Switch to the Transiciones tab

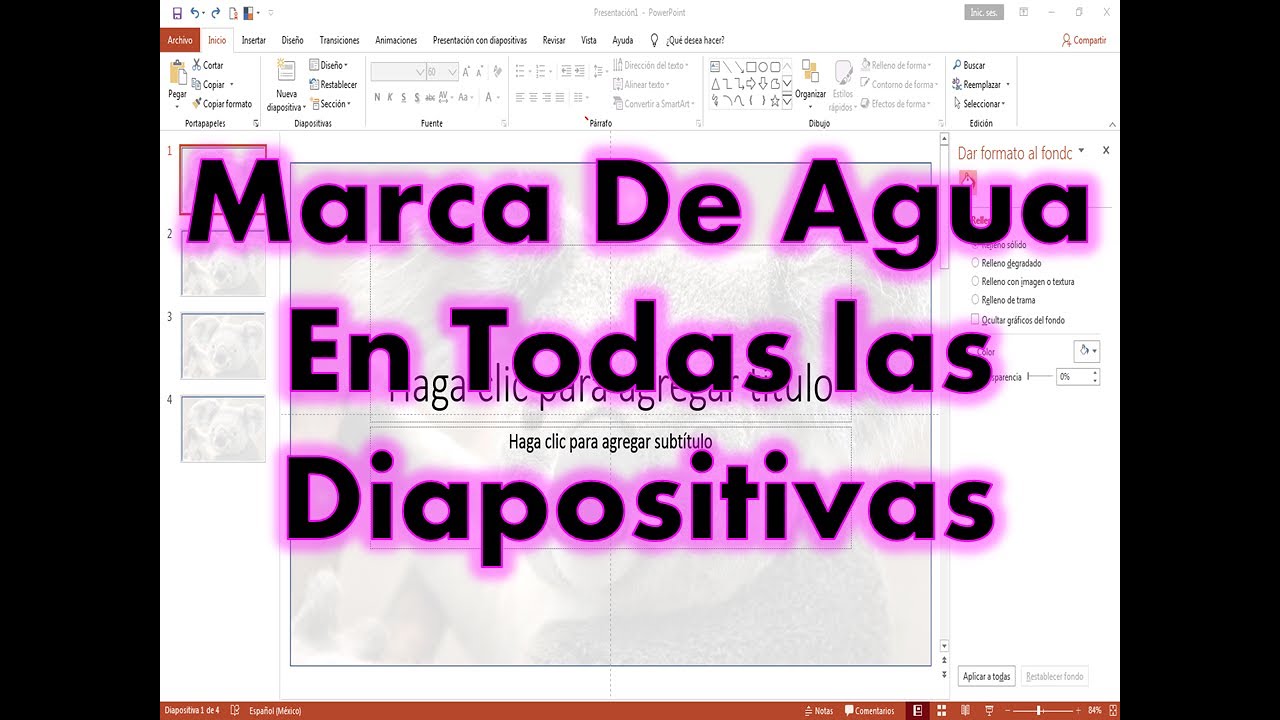(x=340, y=40)
